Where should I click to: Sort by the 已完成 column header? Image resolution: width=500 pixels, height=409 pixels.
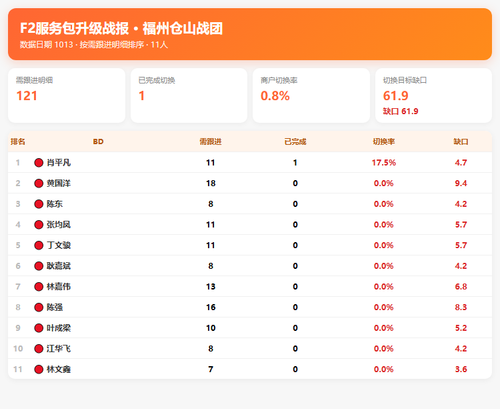(295, 142)
